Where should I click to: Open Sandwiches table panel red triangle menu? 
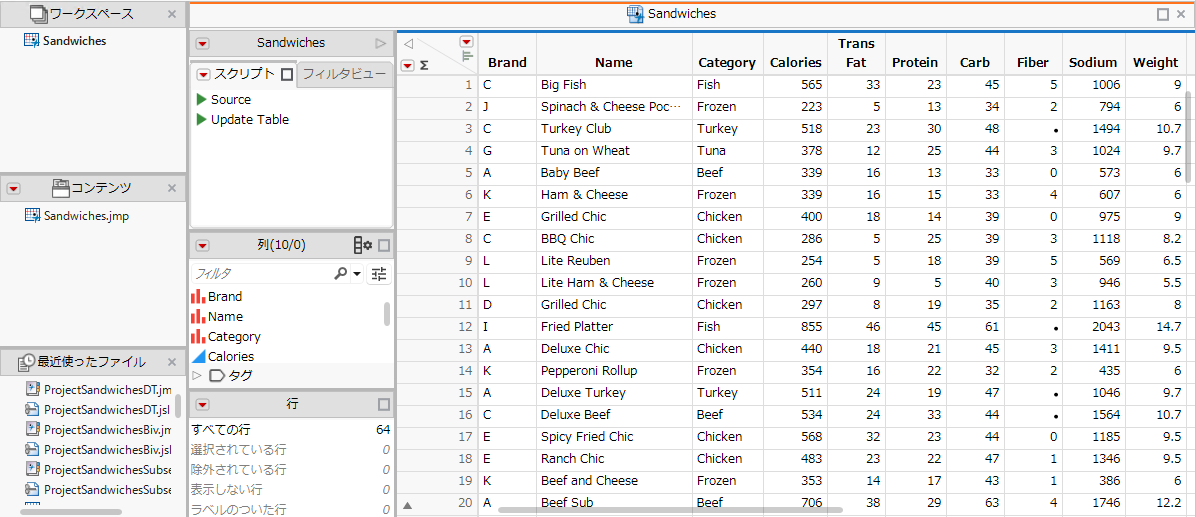tap(203, 43)
